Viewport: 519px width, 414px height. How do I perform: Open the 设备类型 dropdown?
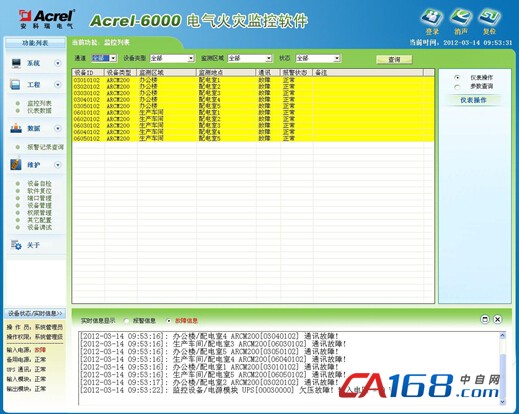point(191,58)
